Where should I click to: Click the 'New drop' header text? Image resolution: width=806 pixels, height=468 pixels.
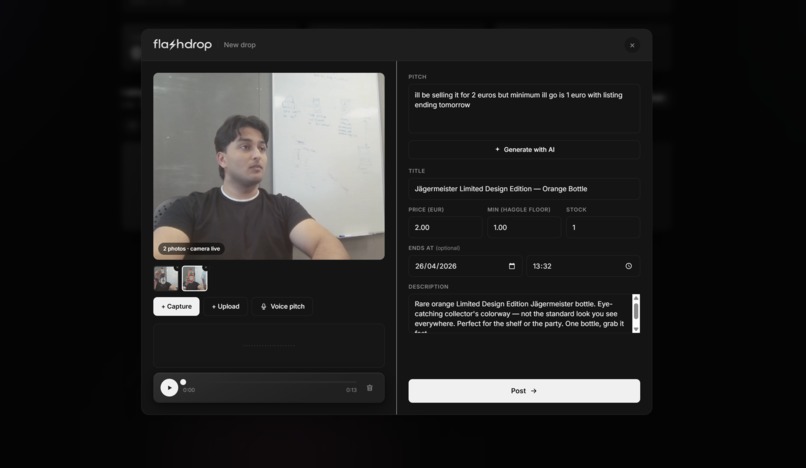(240, 45)
